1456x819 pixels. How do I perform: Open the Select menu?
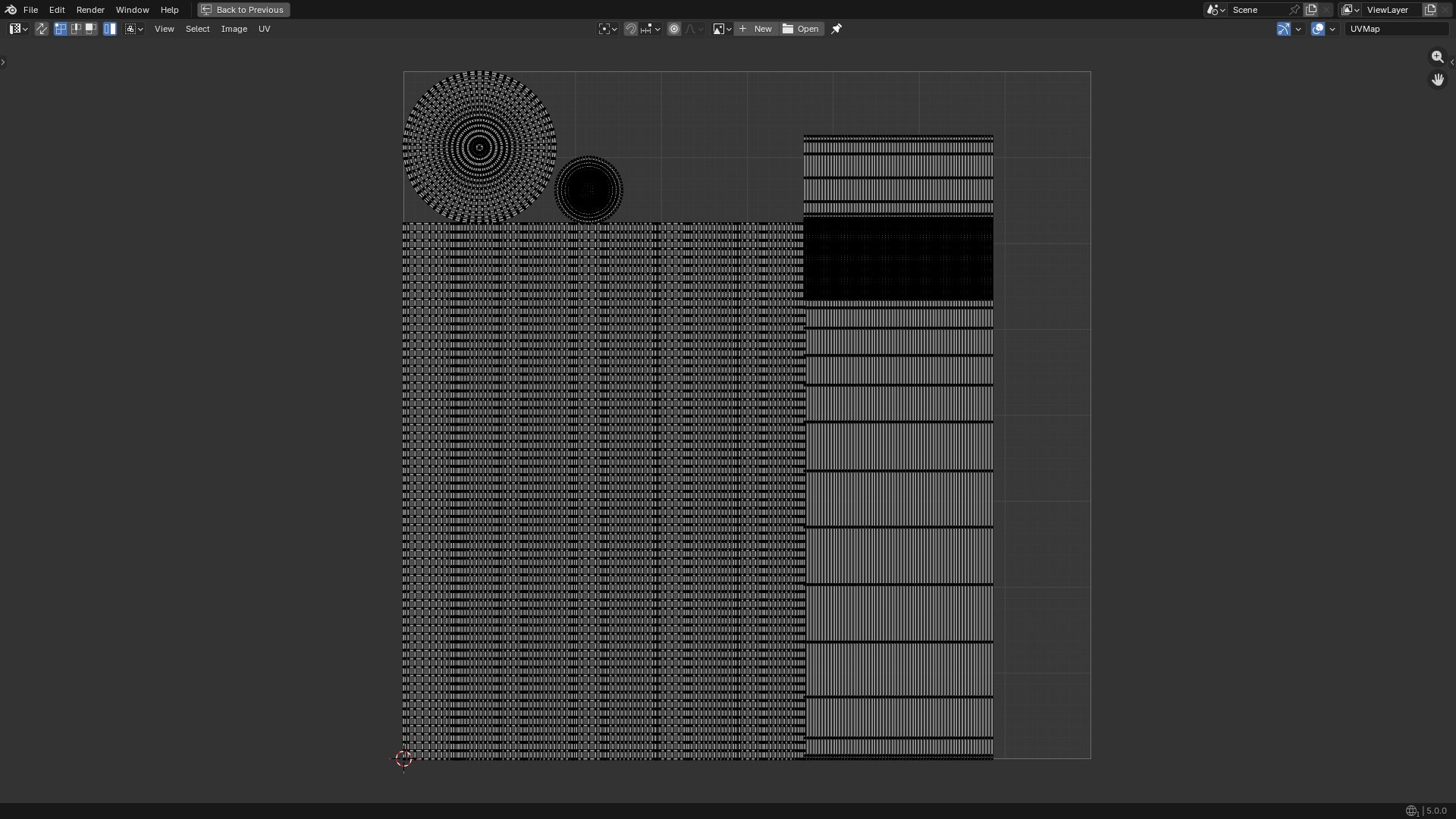pyautogui.click(x=197, y=29)
